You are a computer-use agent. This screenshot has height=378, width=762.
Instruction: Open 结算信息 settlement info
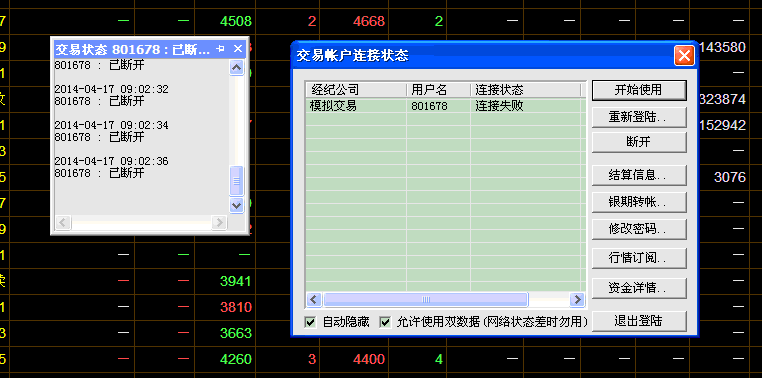[639, 175]
